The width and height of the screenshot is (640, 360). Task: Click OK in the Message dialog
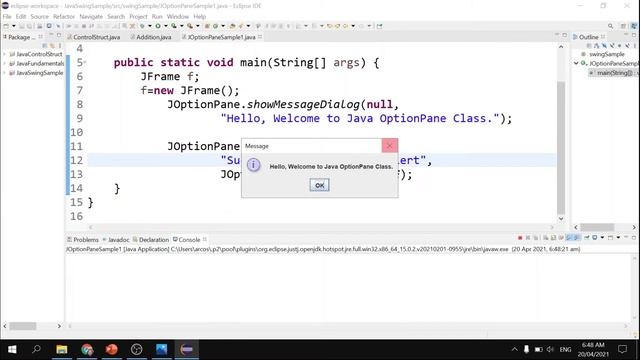coord(319,185)
